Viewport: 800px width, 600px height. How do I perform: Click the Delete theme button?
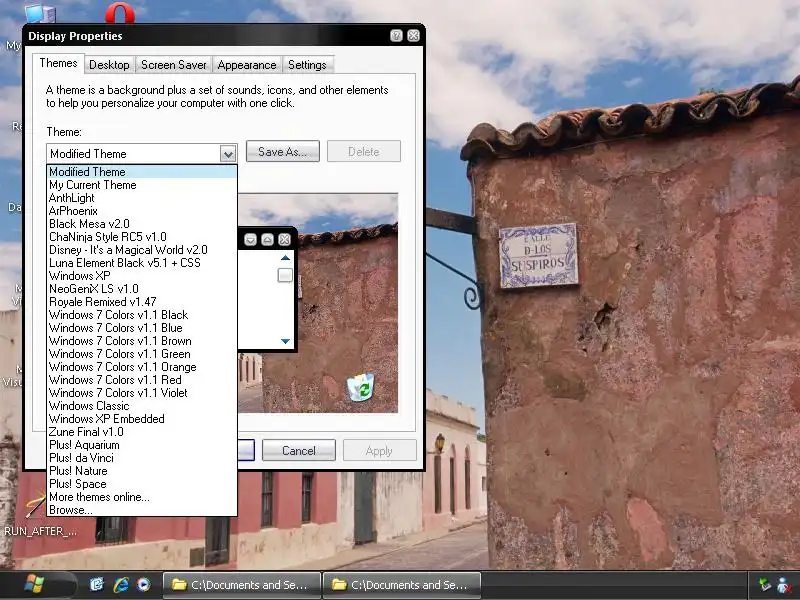[x=364, y=152]
